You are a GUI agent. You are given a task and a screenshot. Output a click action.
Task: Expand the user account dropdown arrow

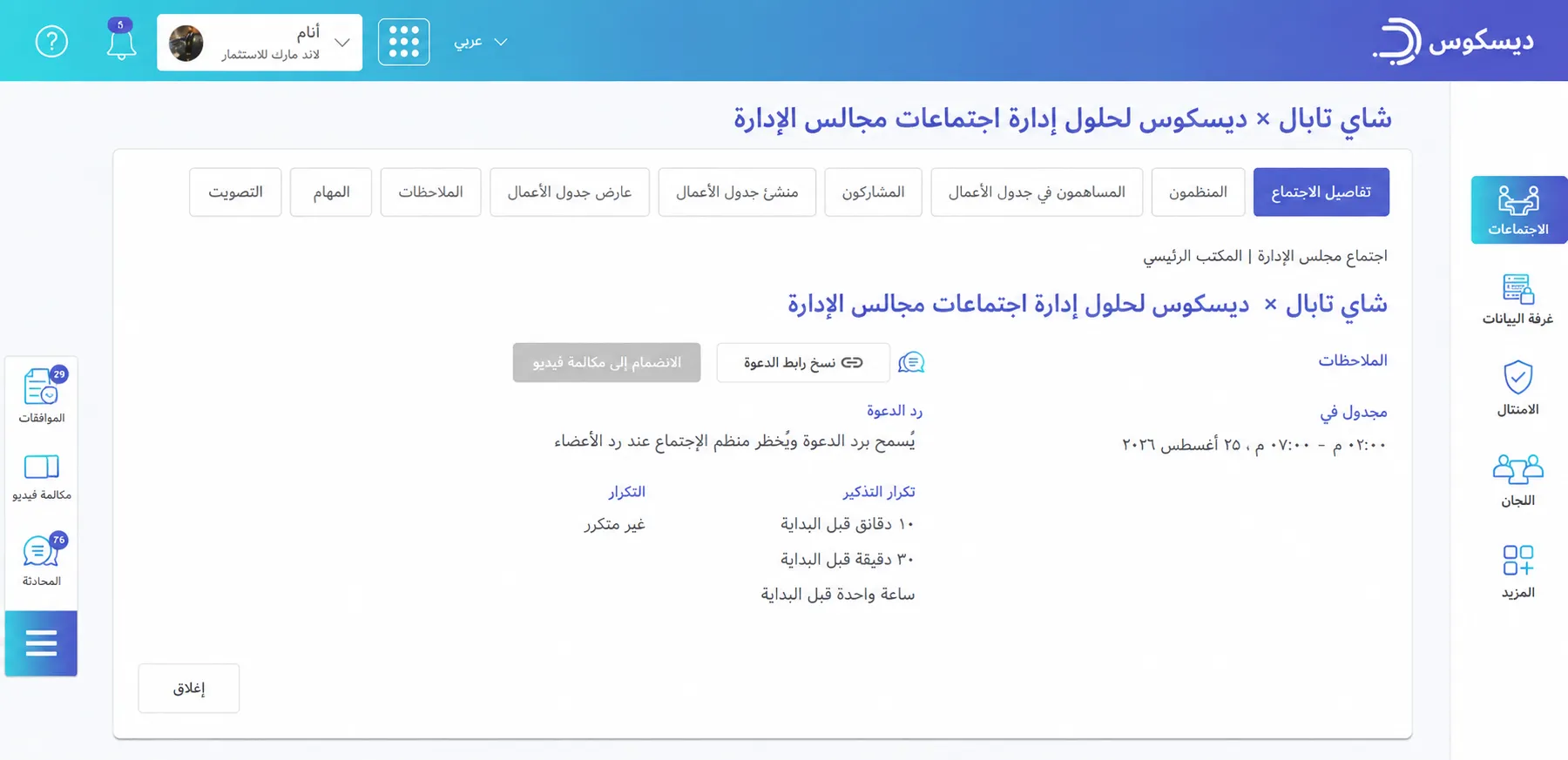click(x=342, y=43)
